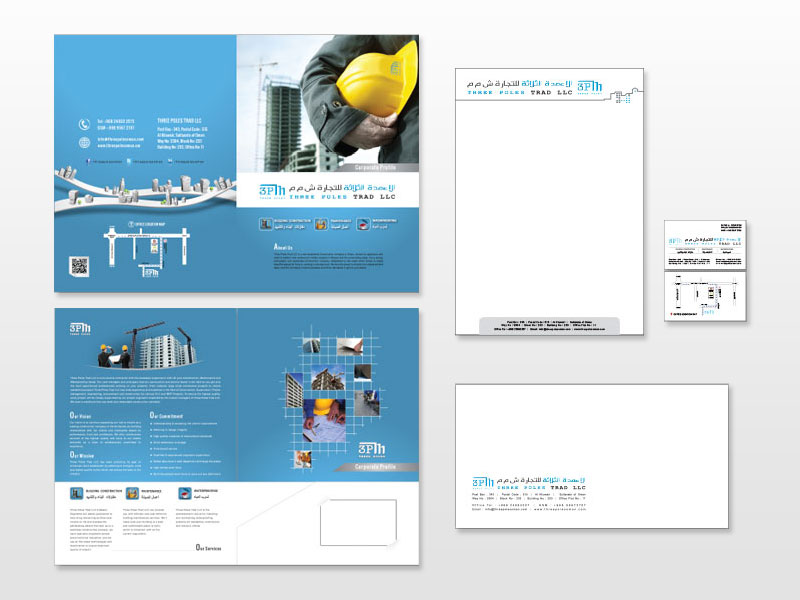Click the "Our Mission" heading
Image resolution: width=800 pixels, height=600 pixels.
(82, 455)
